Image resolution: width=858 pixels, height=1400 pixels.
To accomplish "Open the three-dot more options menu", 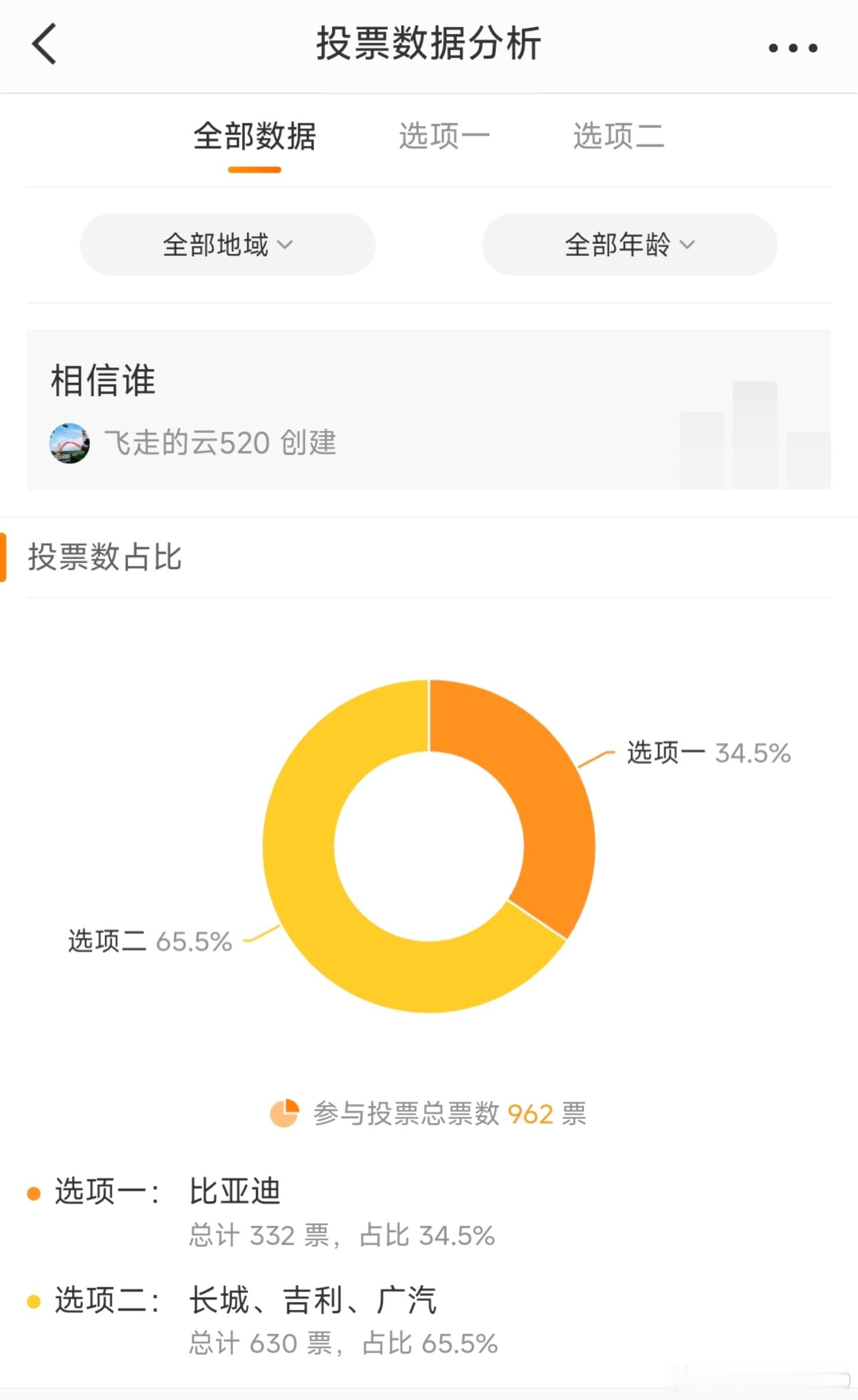I will click(x=792, y=48).
